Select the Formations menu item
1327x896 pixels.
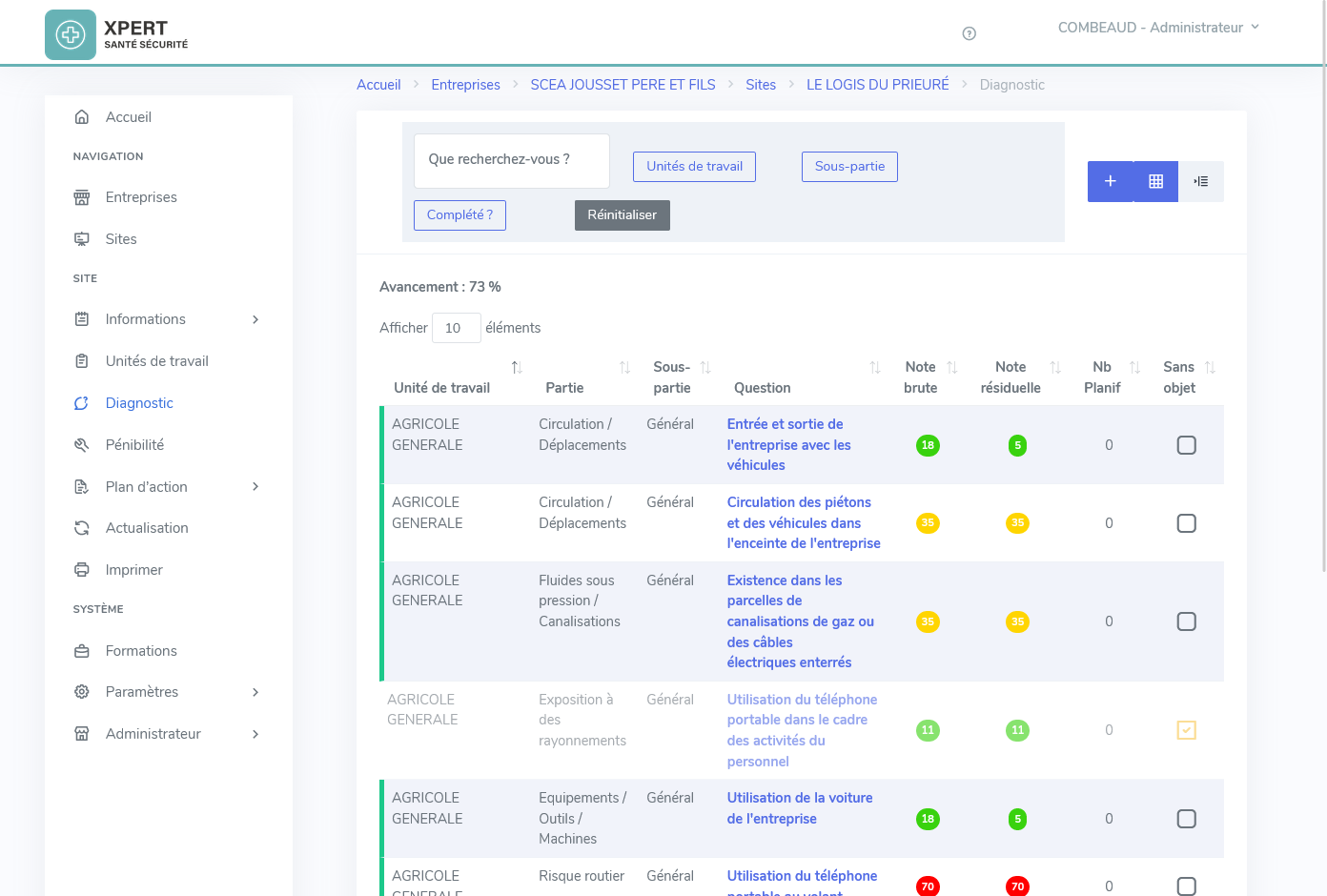141,650
